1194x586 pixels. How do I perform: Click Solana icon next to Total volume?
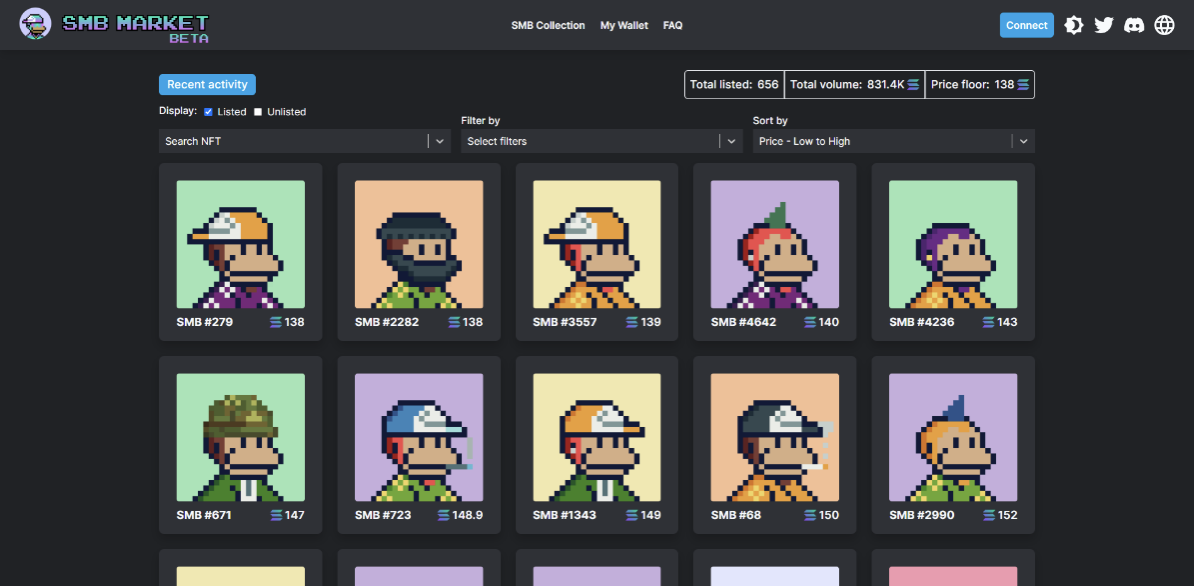click(913, 85)
